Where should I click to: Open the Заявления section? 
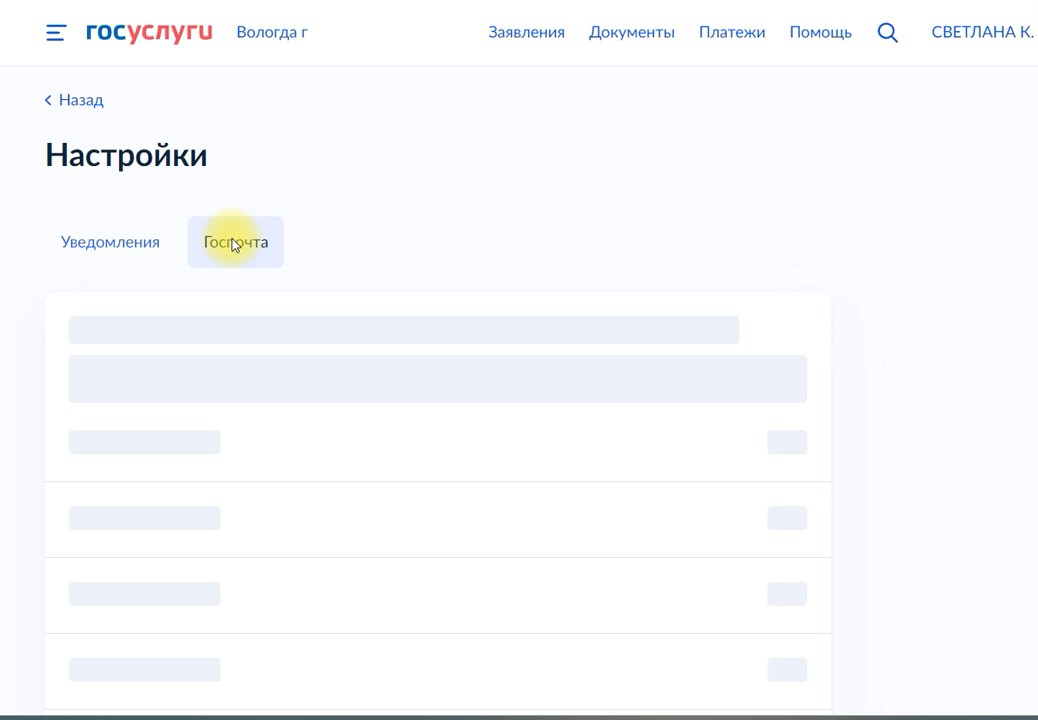[526, 32]
